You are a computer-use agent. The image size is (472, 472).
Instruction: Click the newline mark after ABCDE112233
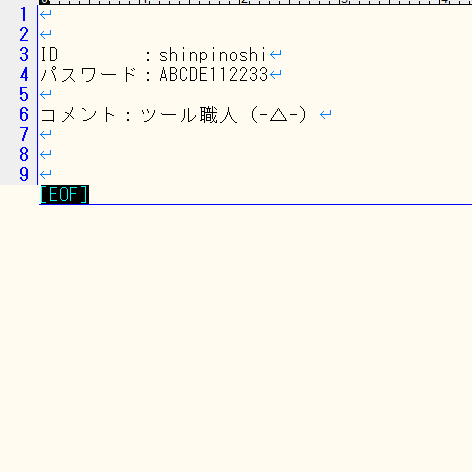point(276,74)
